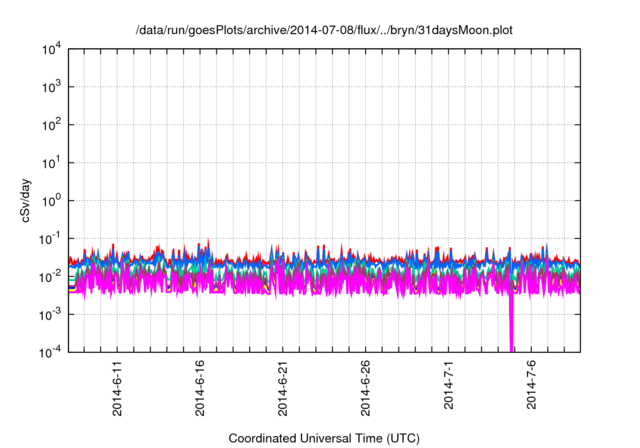This screenshot has width=640, height=448.
Task: Select the 2014-6-26 date tick label
Action: (366, 387)
